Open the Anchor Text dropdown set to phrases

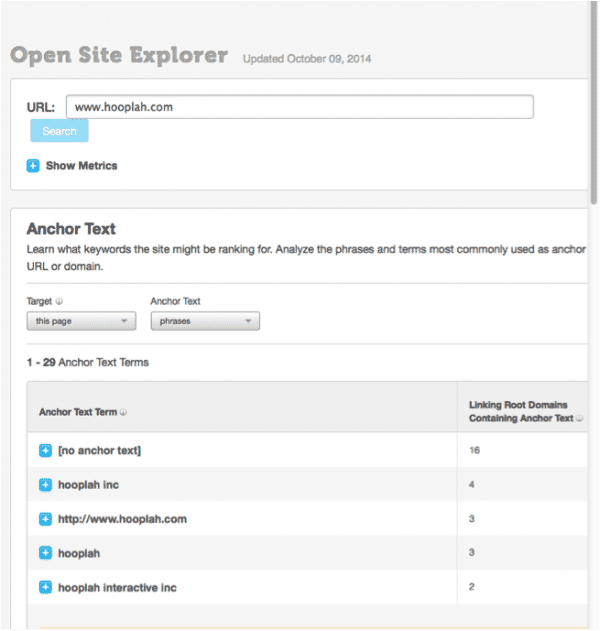tap(205, 321)
